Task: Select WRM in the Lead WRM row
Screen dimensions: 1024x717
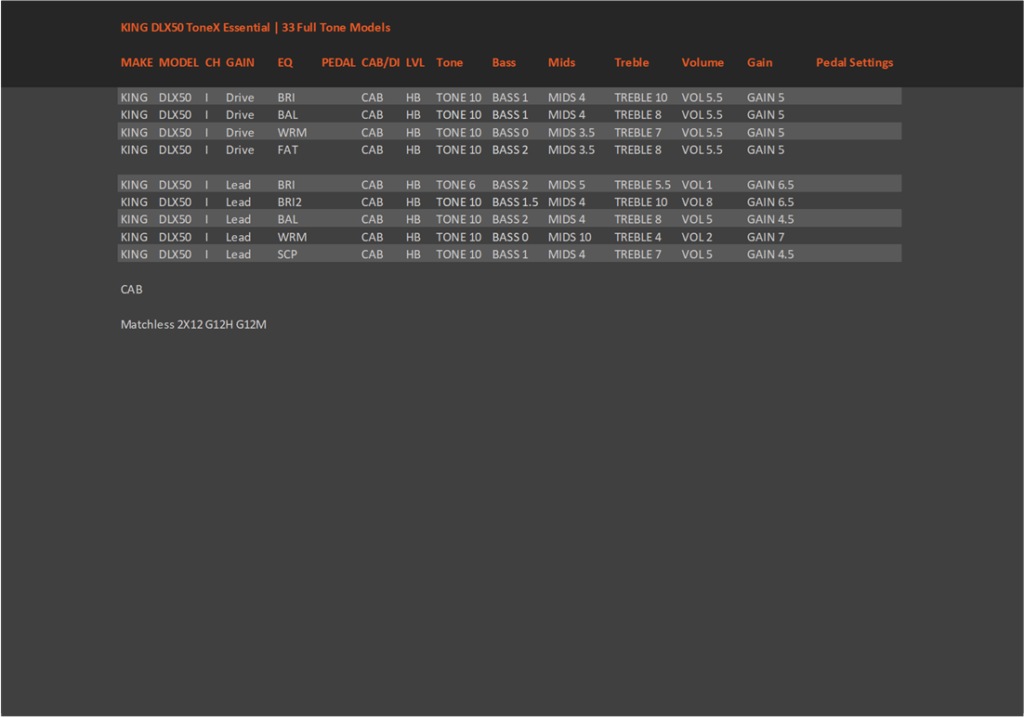Action: point(292,237)
